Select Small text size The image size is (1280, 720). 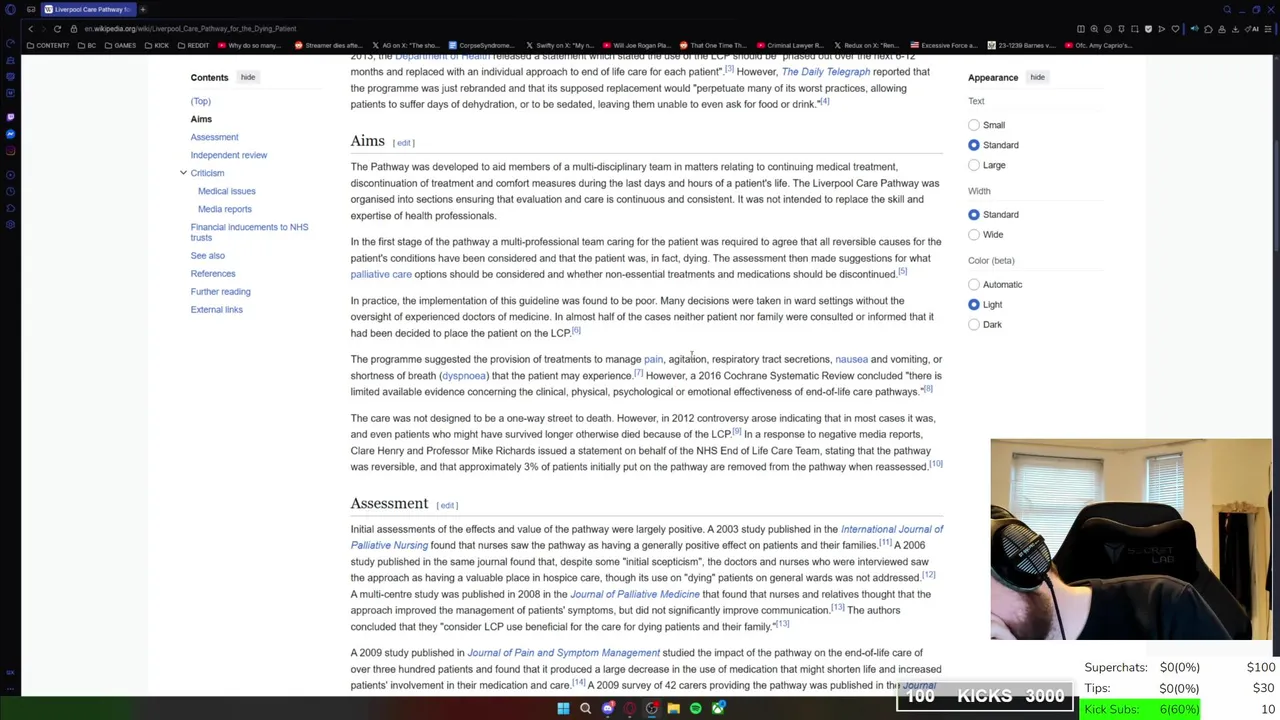click(x=974, y=125)
